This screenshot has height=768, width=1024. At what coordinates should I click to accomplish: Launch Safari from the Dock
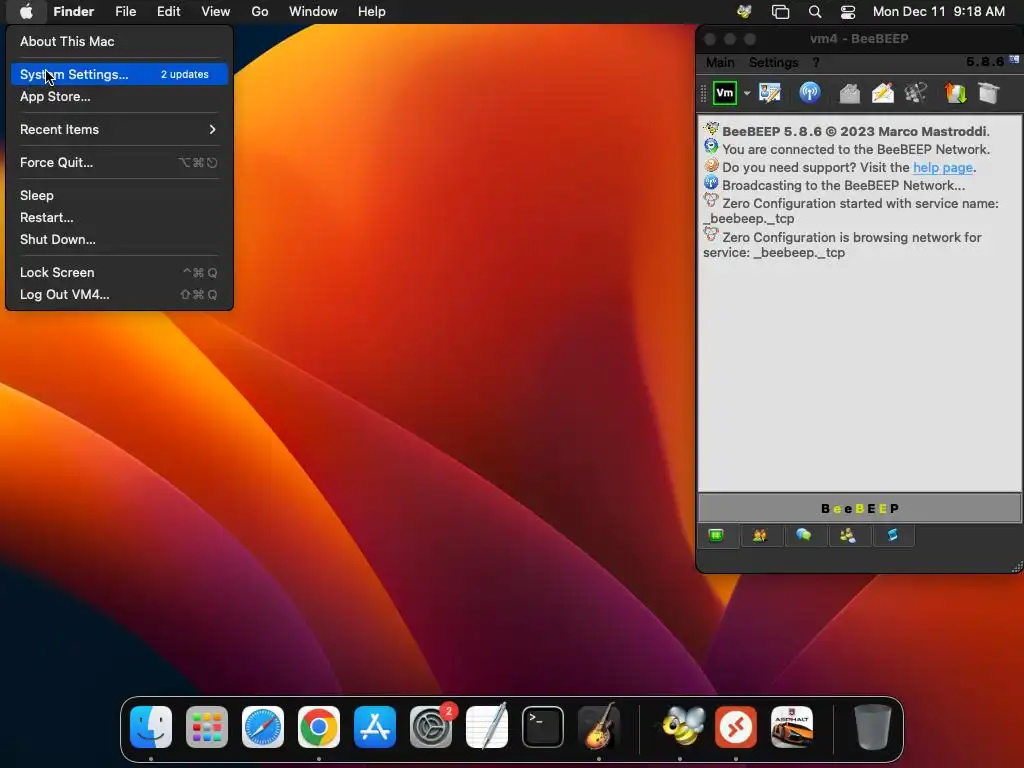tap(263, 727)
